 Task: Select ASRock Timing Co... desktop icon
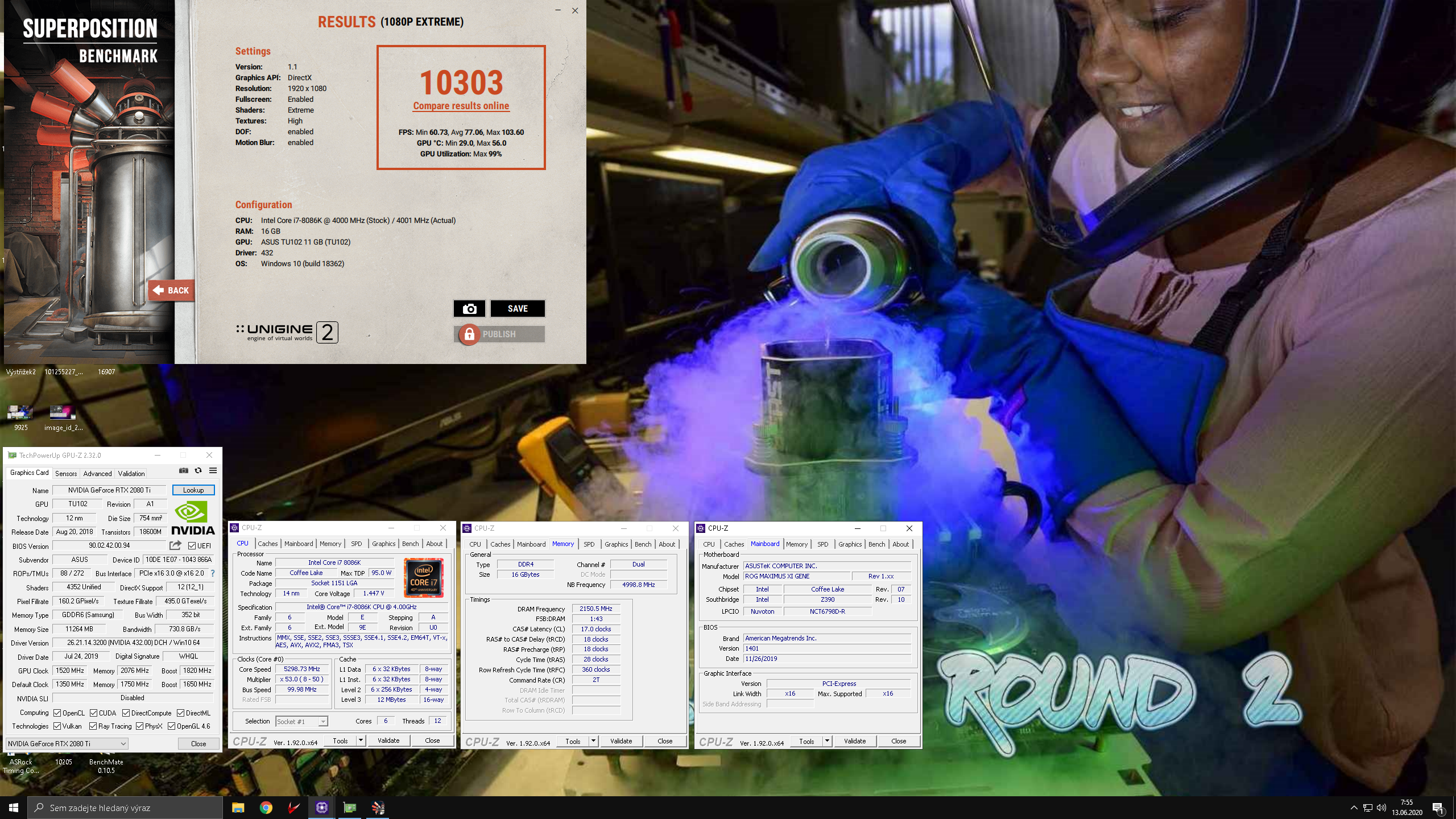coord(21,766)
